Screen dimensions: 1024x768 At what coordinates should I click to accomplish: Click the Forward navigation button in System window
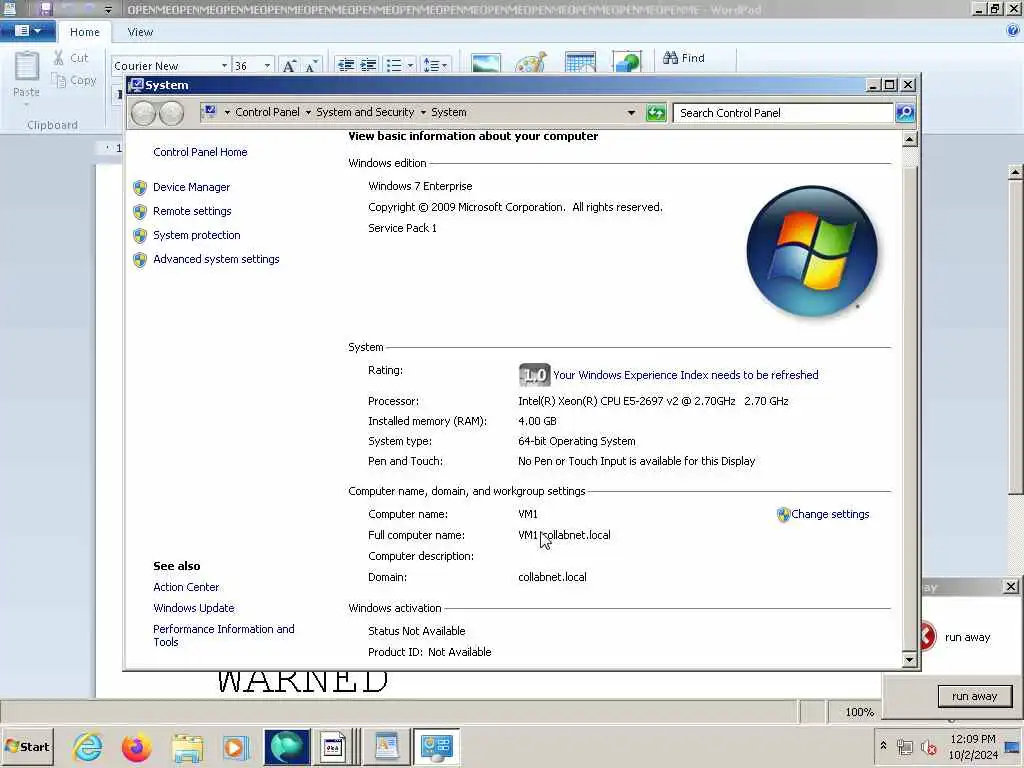[172, 113]
